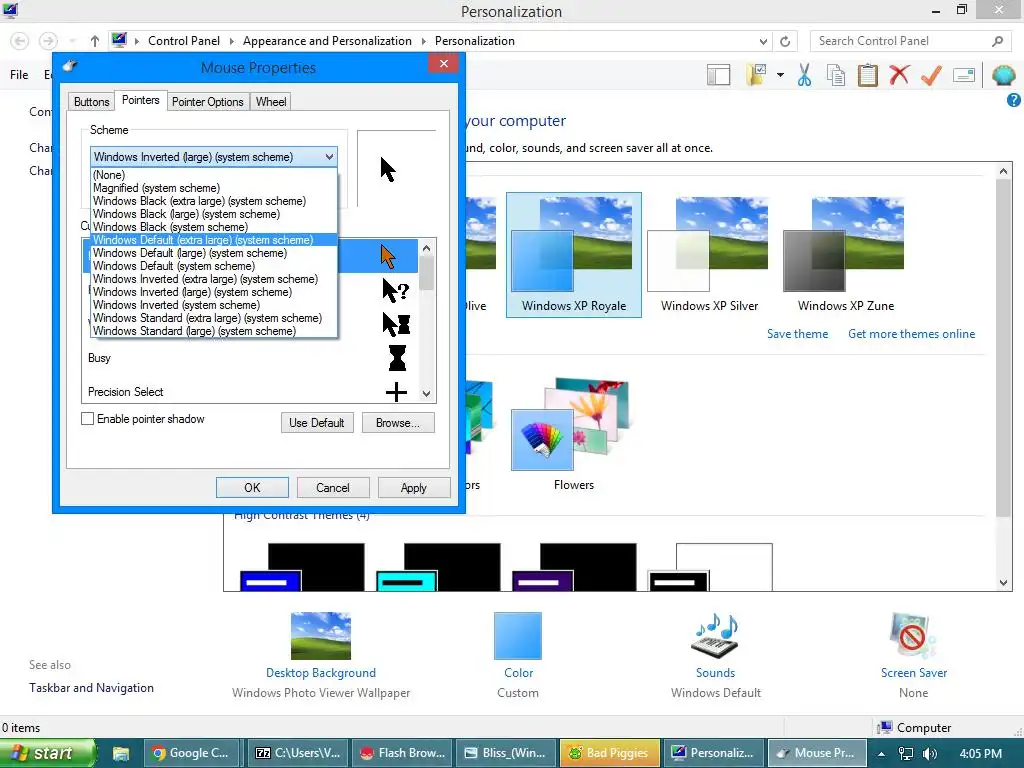Click the Save theme link
The image size is (1024, 768).
797,334
